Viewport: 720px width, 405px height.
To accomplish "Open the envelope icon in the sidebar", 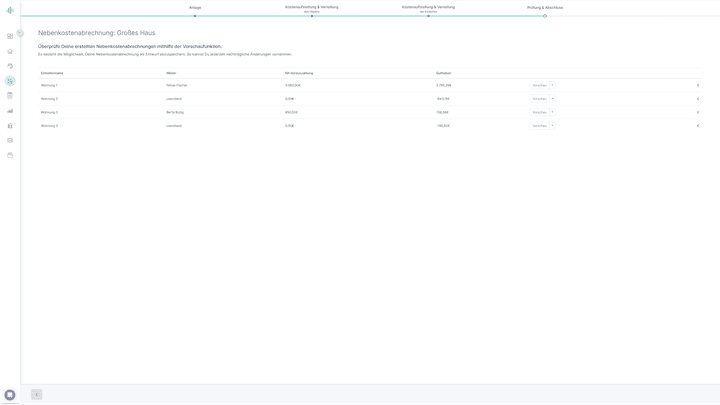I will coord(10,141).
